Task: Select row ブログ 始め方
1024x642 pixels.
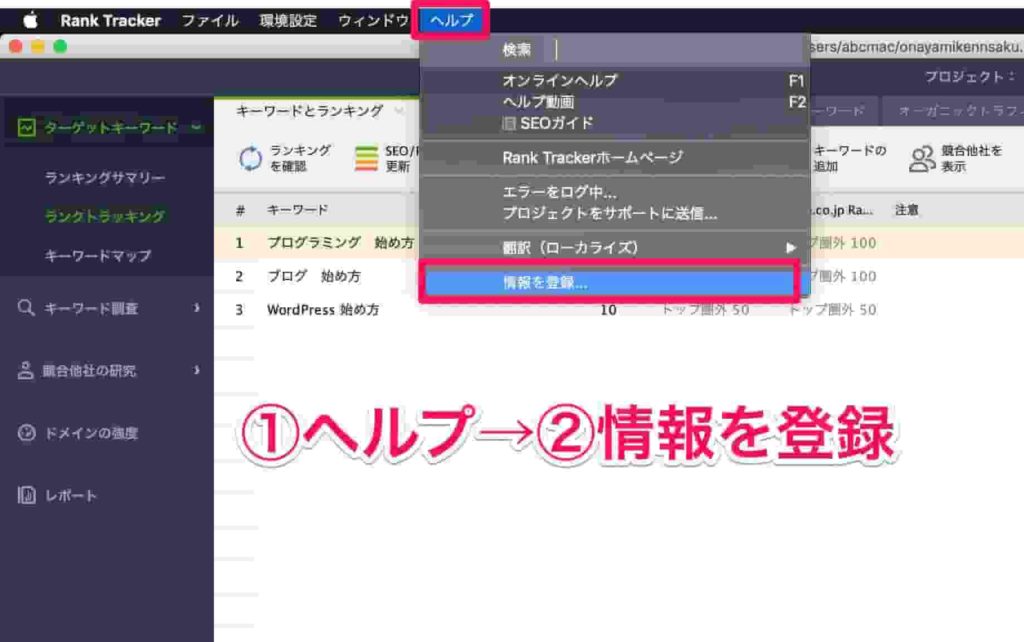Action: pos(313,276)
